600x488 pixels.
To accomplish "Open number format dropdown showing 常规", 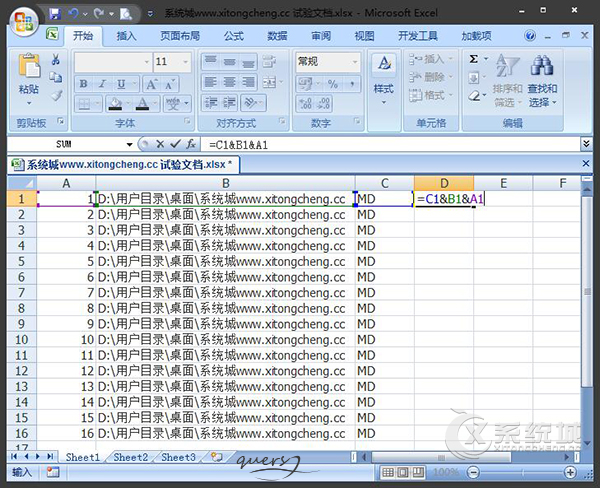I will click(355, 62).
